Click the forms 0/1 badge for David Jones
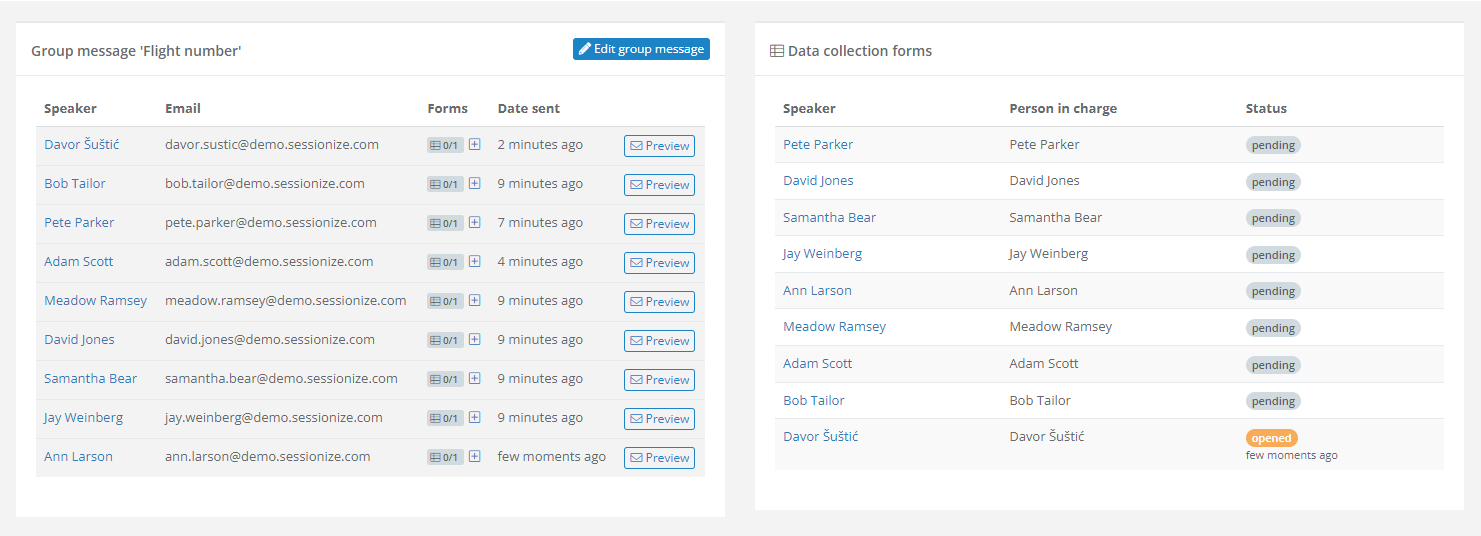The image size is (1481, 536). (x=445, y=340)
